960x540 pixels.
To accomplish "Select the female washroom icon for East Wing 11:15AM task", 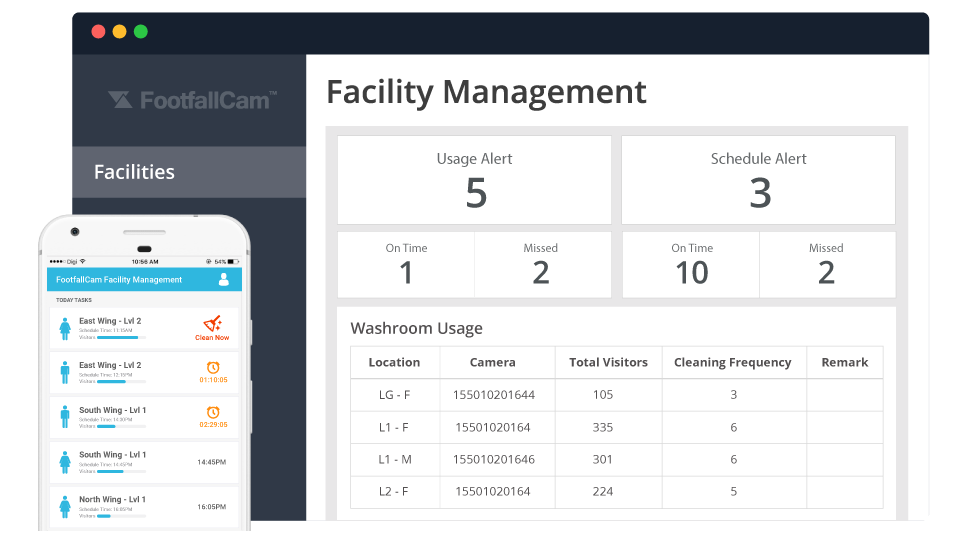I will [65, 328].
